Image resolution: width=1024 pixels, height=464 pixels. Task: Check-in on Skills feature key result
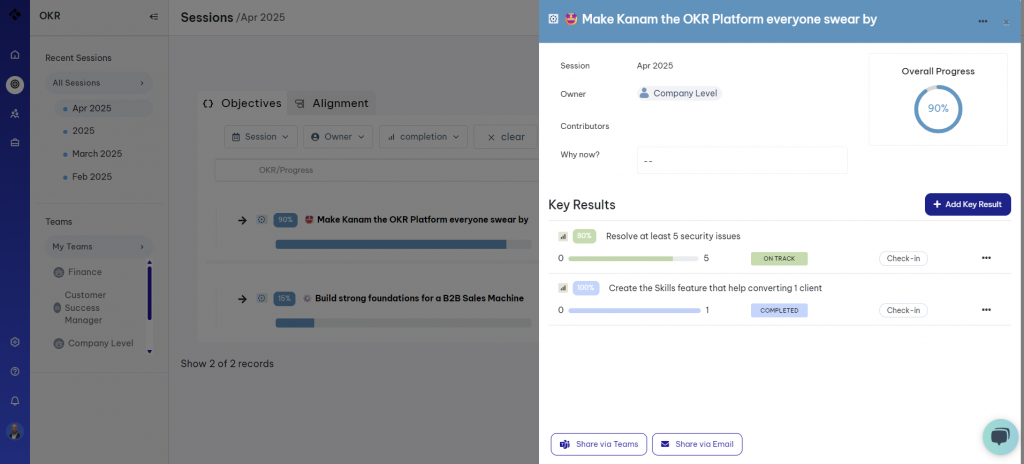[x=903, y=310]
